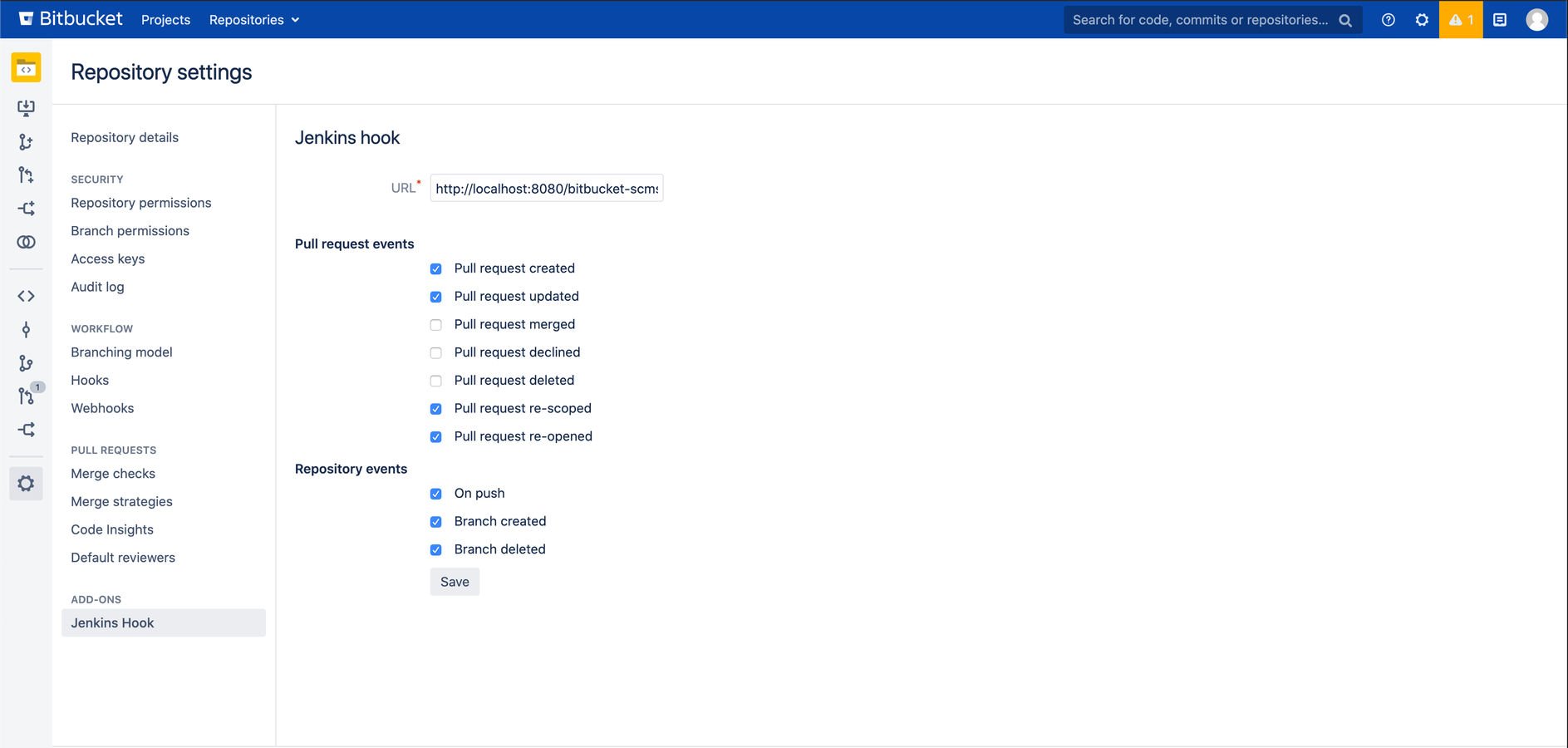Toggle Pull request re-opened checkbox

[435, 437]
